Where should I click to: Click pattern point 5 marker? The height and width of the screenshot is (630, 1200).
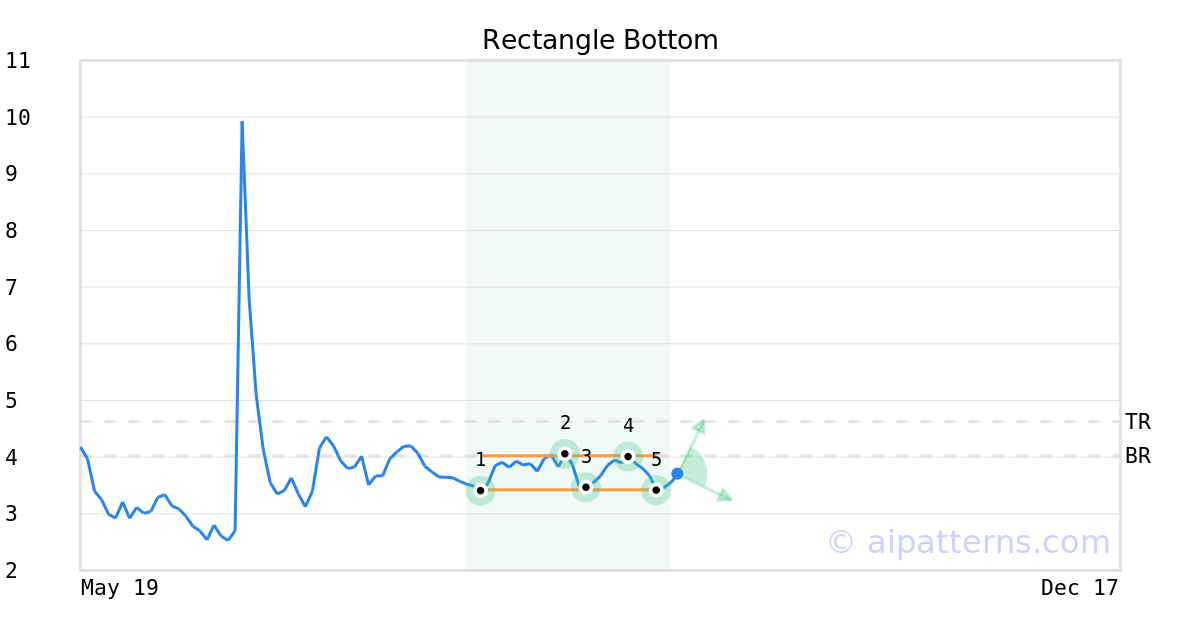click(656, 490)
